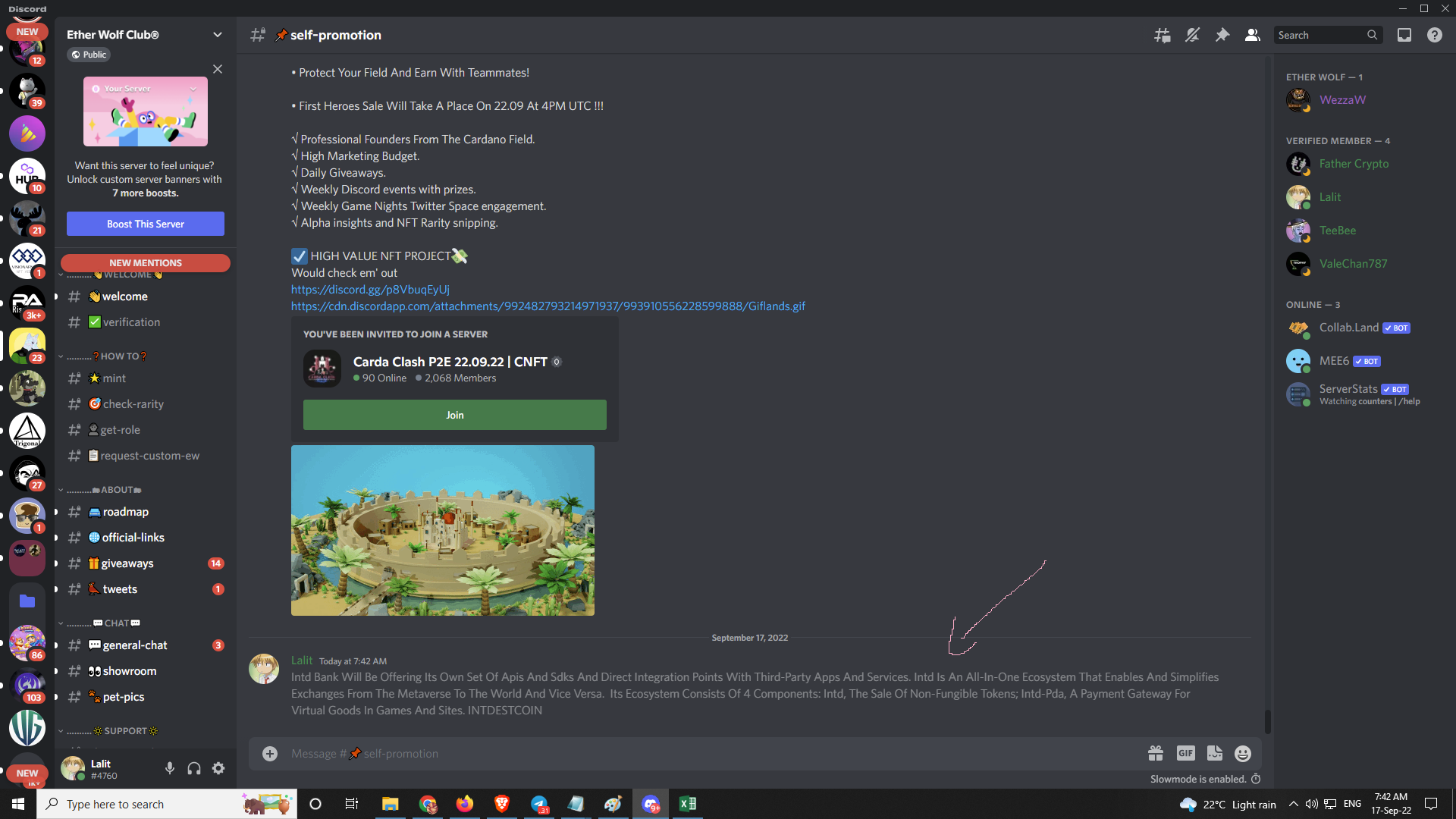This screenshot has height=819, width=1456.
Task: Open Windows Start menu
Action: pos(18,804)
